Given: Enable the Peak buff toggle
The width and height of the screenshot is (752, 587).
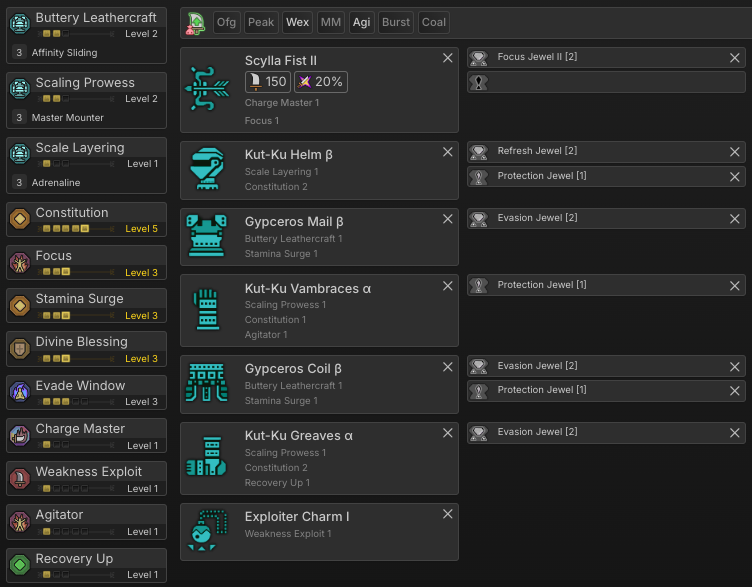Looking at the screenshot, I should tap(261, 22).
